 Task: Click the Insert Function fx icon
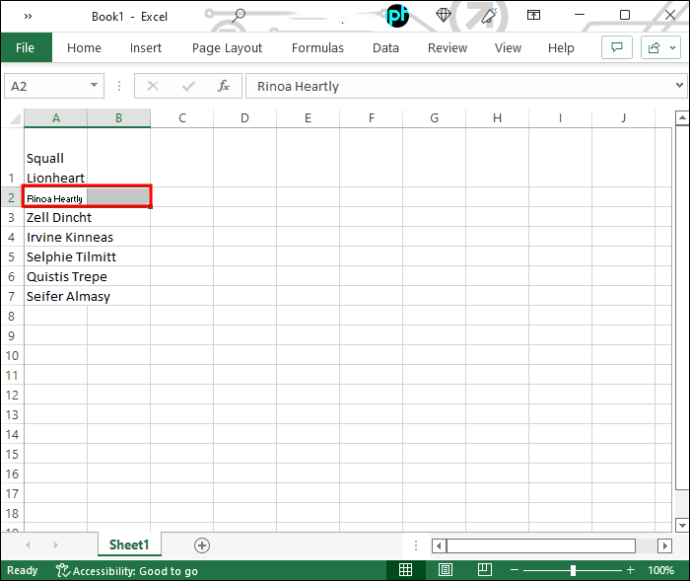(224, 86)
